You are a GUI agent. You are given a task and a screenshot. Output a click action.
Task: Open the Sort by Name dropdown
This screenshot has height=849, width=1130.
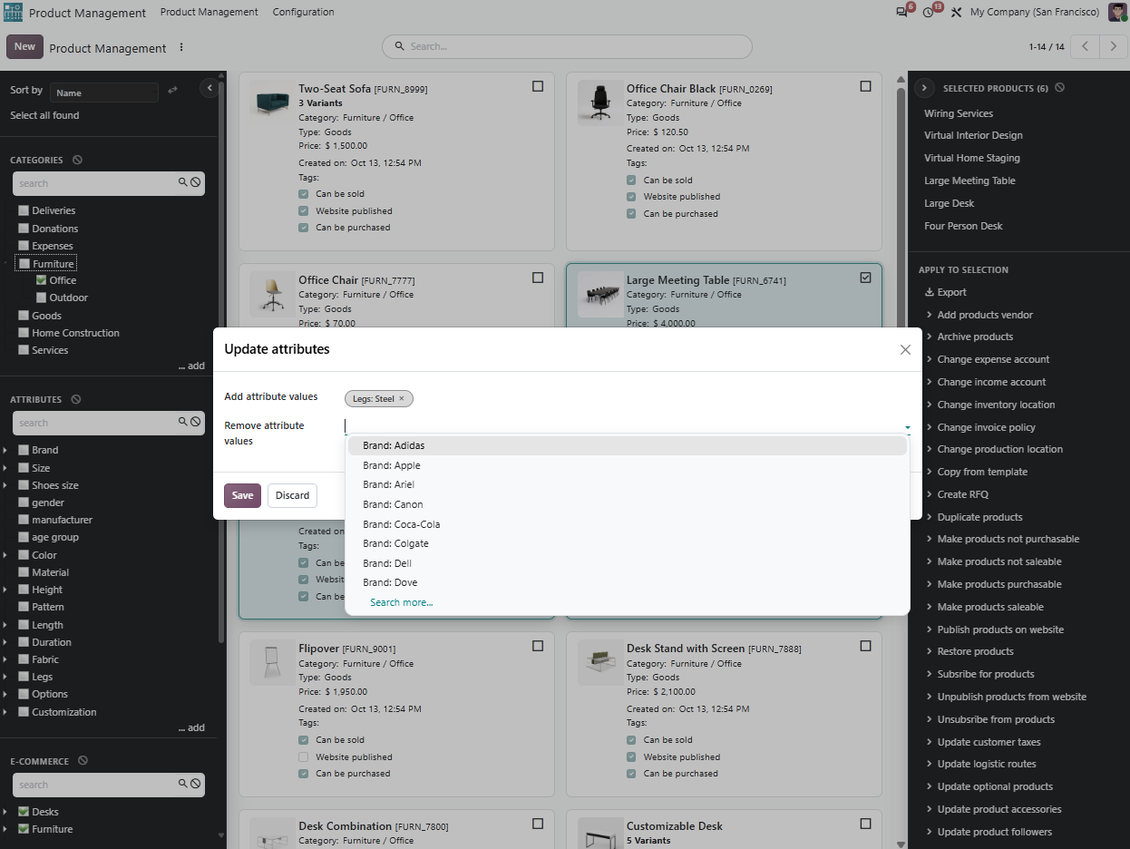[x=104, y=92]
